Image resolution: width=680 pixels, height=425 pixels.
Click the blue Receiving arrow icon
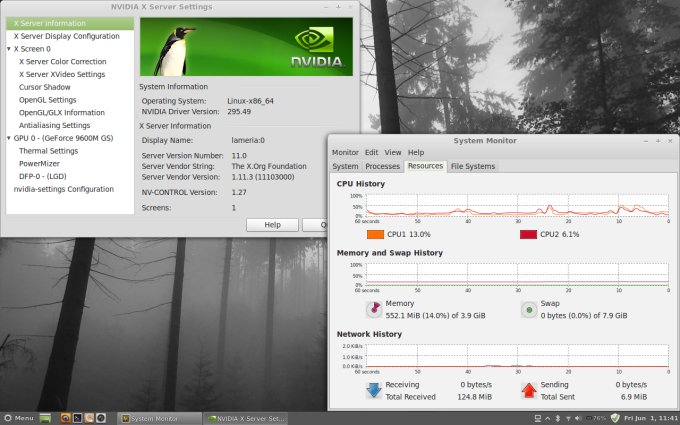coord(373,390)
